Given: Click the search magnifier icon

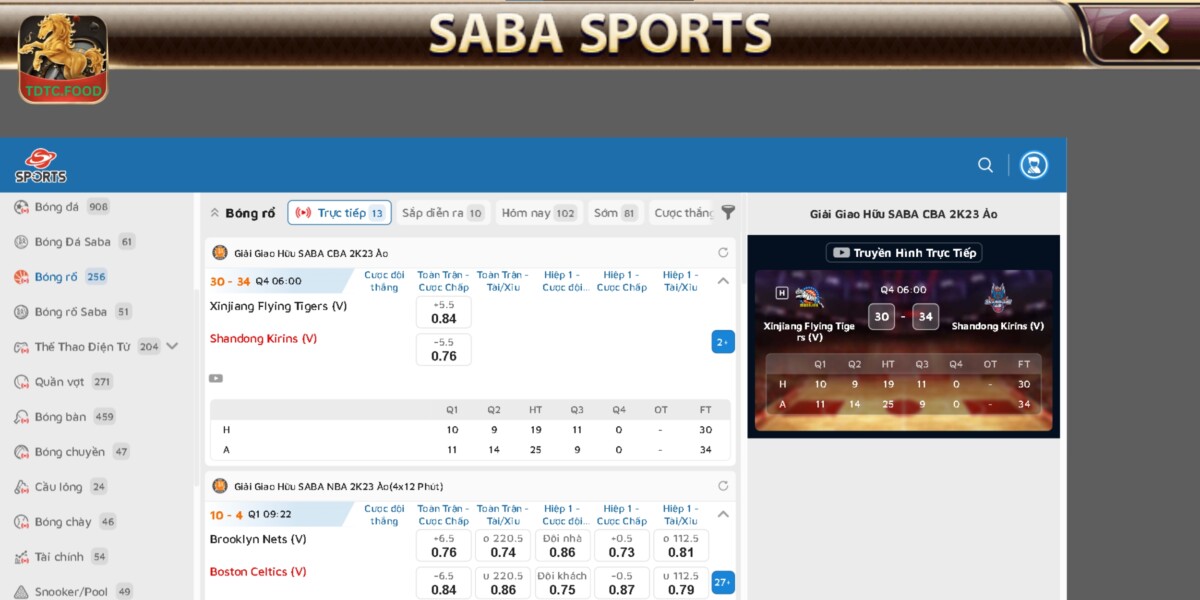Looking at the screenshot, I should 985,165.
